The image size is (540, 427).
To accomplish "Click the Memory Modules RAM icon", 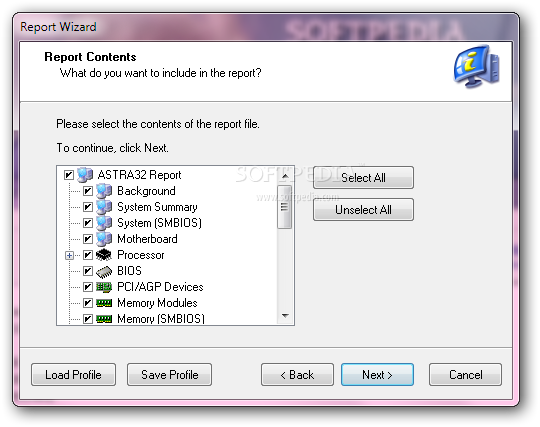I will point(104,303).
